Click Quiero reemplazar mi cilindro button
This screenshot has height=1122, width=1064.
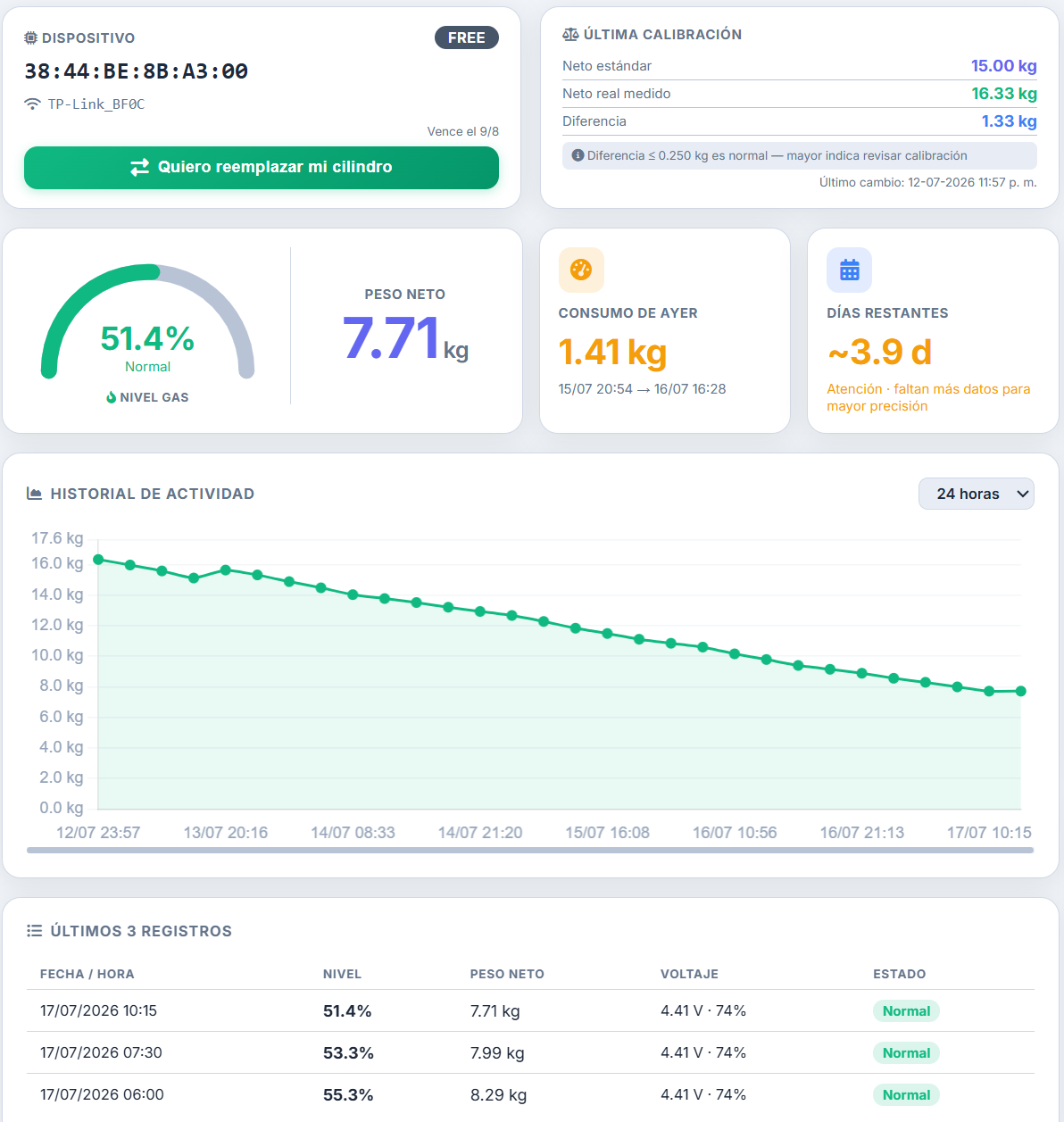(x=262, y=168)
